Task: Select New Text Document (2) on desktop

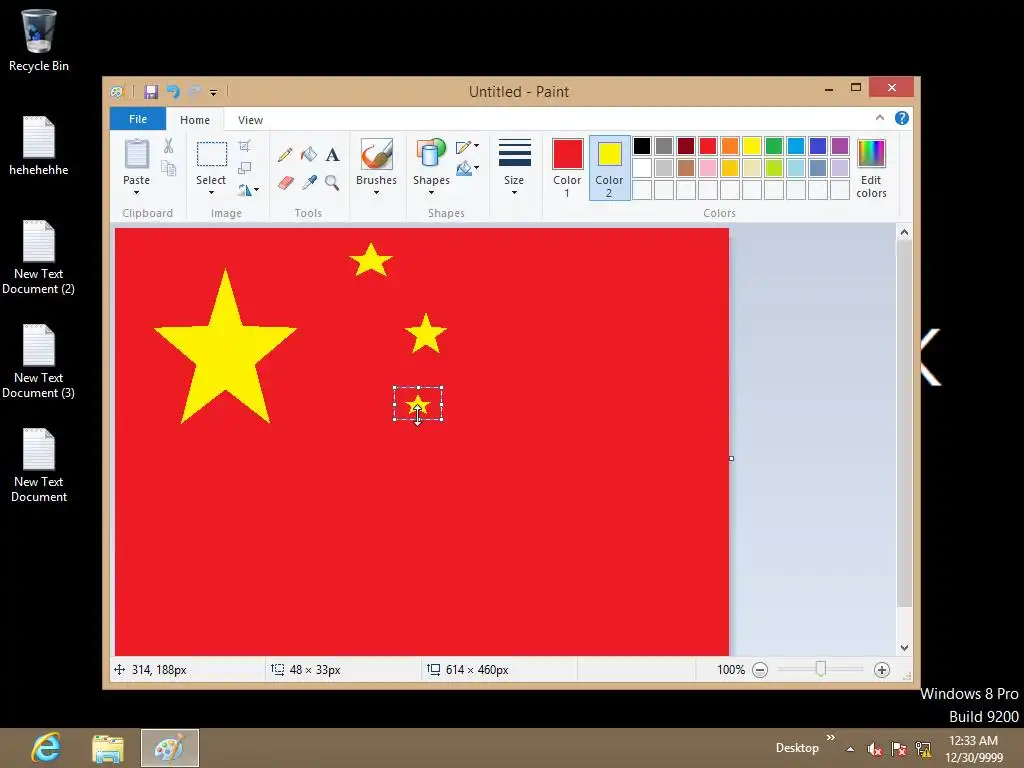Action: tap(39, 257)
